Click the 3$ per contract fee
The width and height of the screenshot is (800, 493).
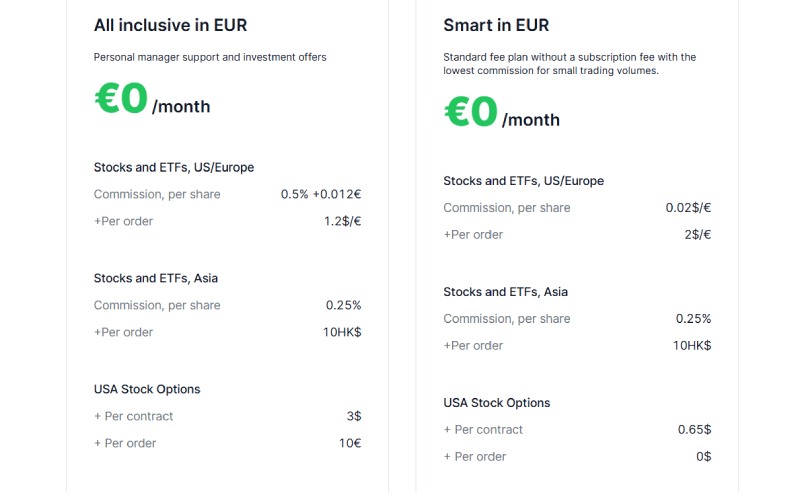click(x=353, y=416)
